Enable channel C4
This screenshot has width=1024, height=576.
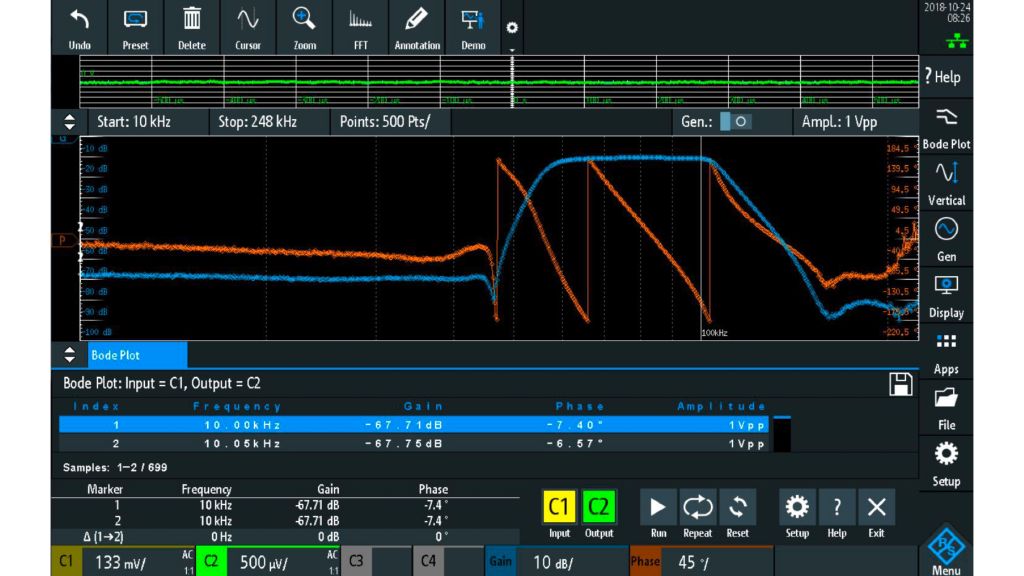[427, 562]
